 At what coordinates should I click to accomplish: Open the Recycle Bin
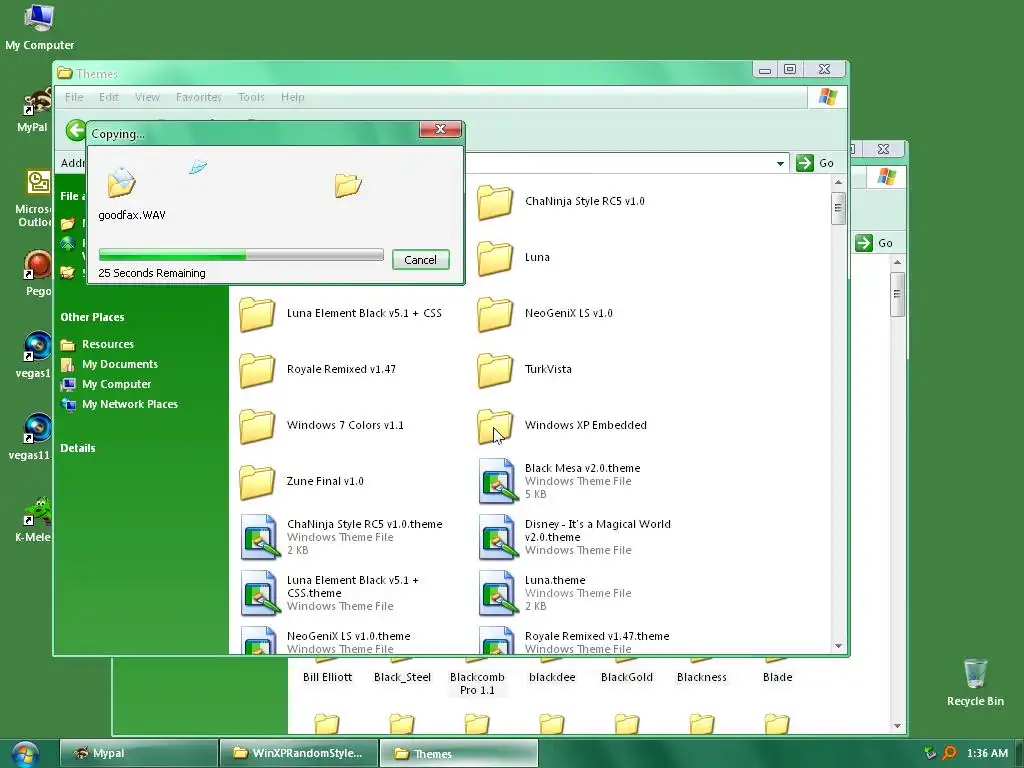click(x=975, y=682)
